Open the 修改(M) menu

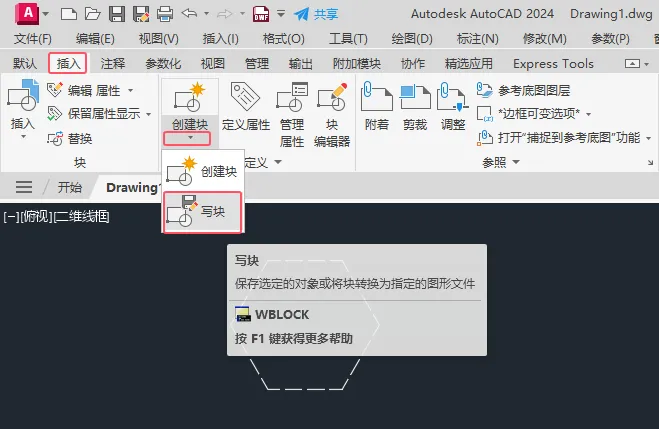point(545,39)
